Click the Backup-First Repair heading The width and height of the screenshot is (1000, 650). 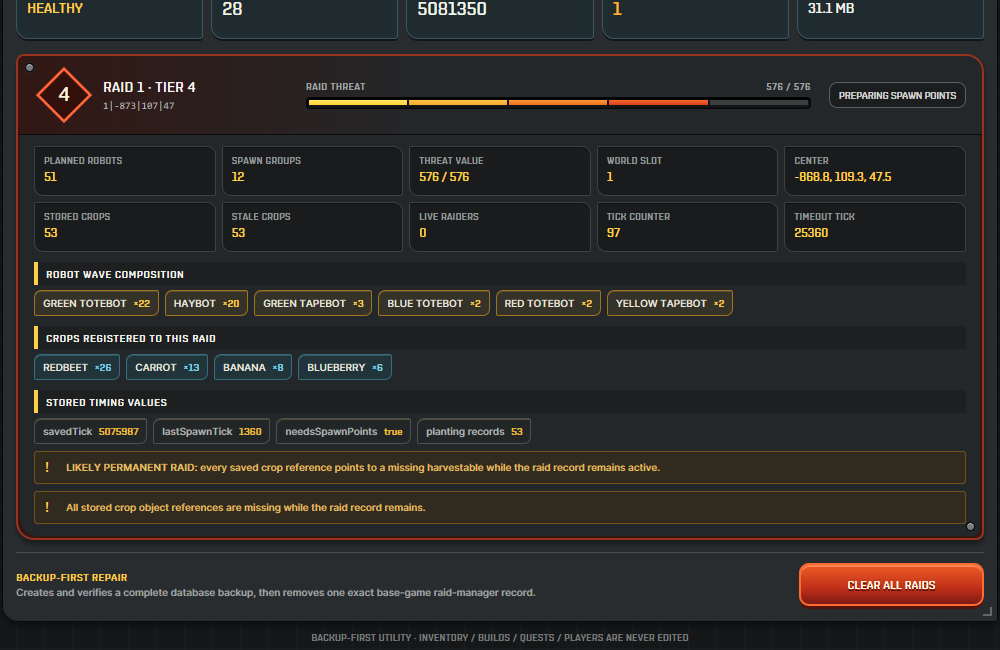[x=72, y=577]
